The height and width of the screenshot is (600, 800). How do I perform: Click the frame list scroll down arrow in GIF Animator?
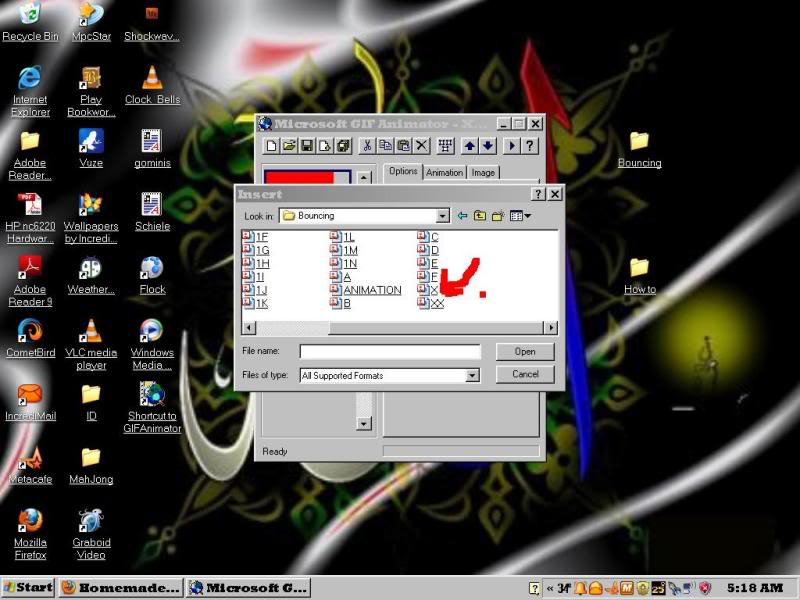[x=364, y=423]
